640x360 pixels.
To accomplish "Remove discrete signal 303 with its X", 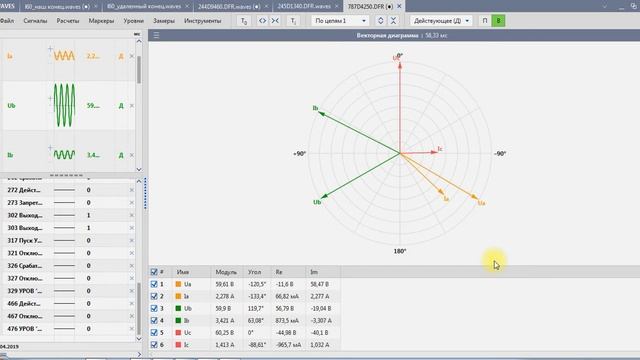I will (131, 228).
